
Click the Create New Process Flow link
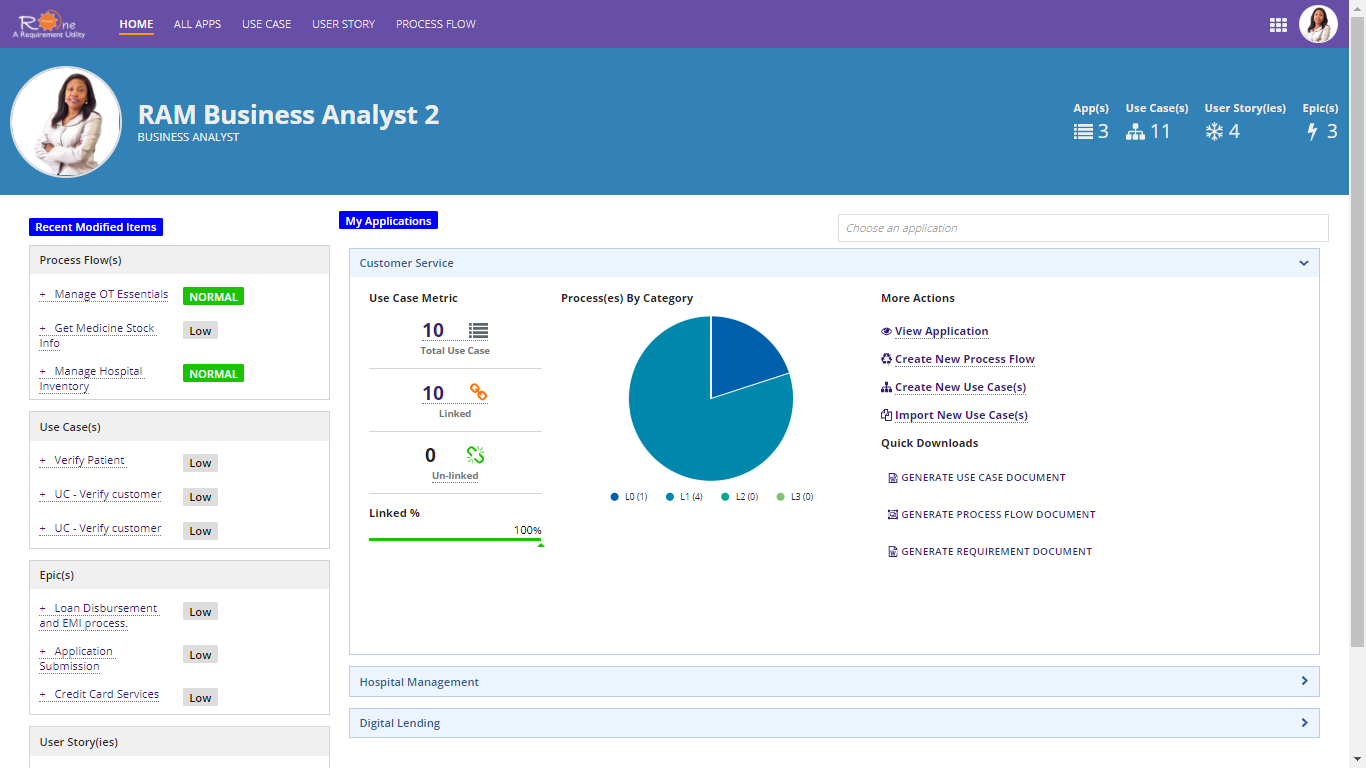[965, 359]
